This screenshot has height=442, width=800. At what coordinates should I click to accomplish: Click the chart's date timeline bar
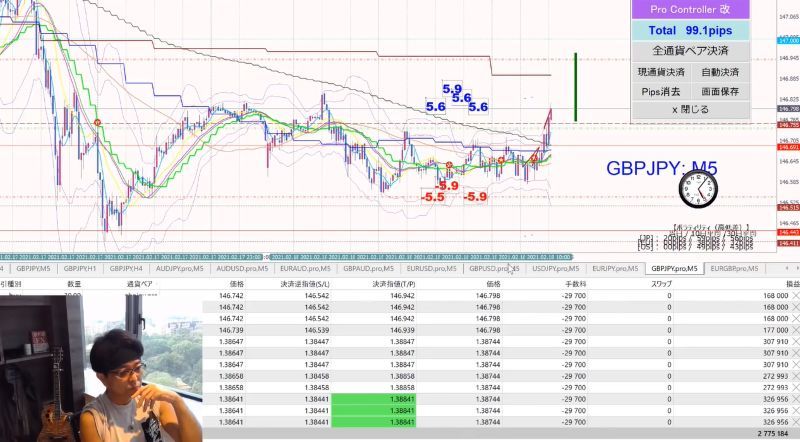click(286, 257)
